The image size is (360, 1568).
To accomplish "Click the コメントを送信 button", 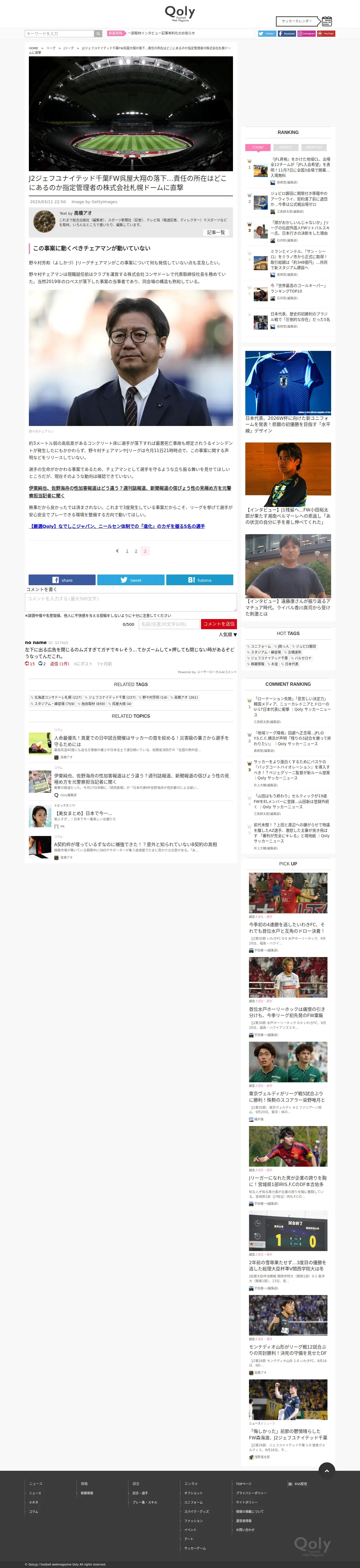I will 219,624.
